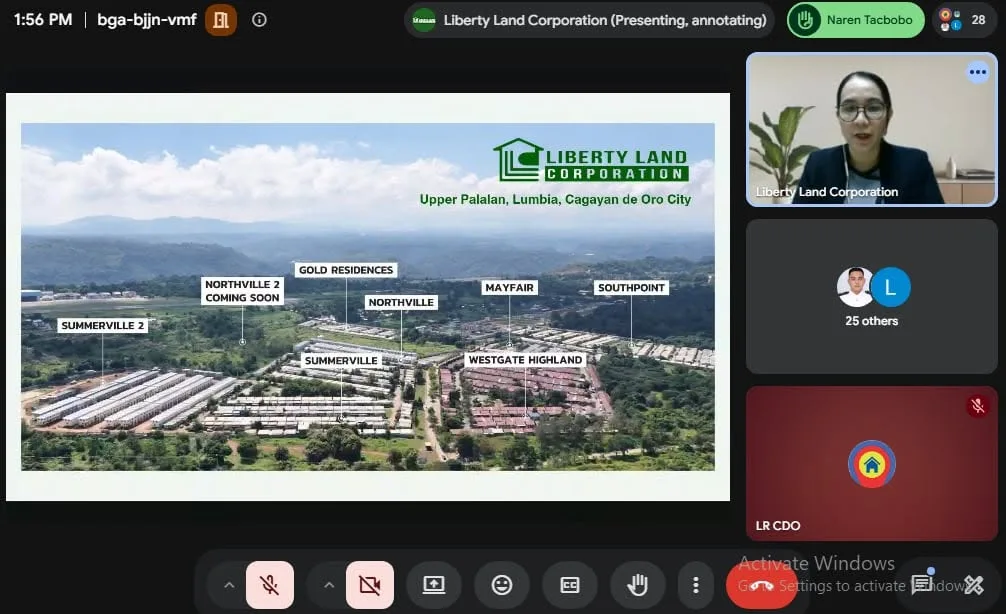Click the L avatar in others tile

(891, 287)
